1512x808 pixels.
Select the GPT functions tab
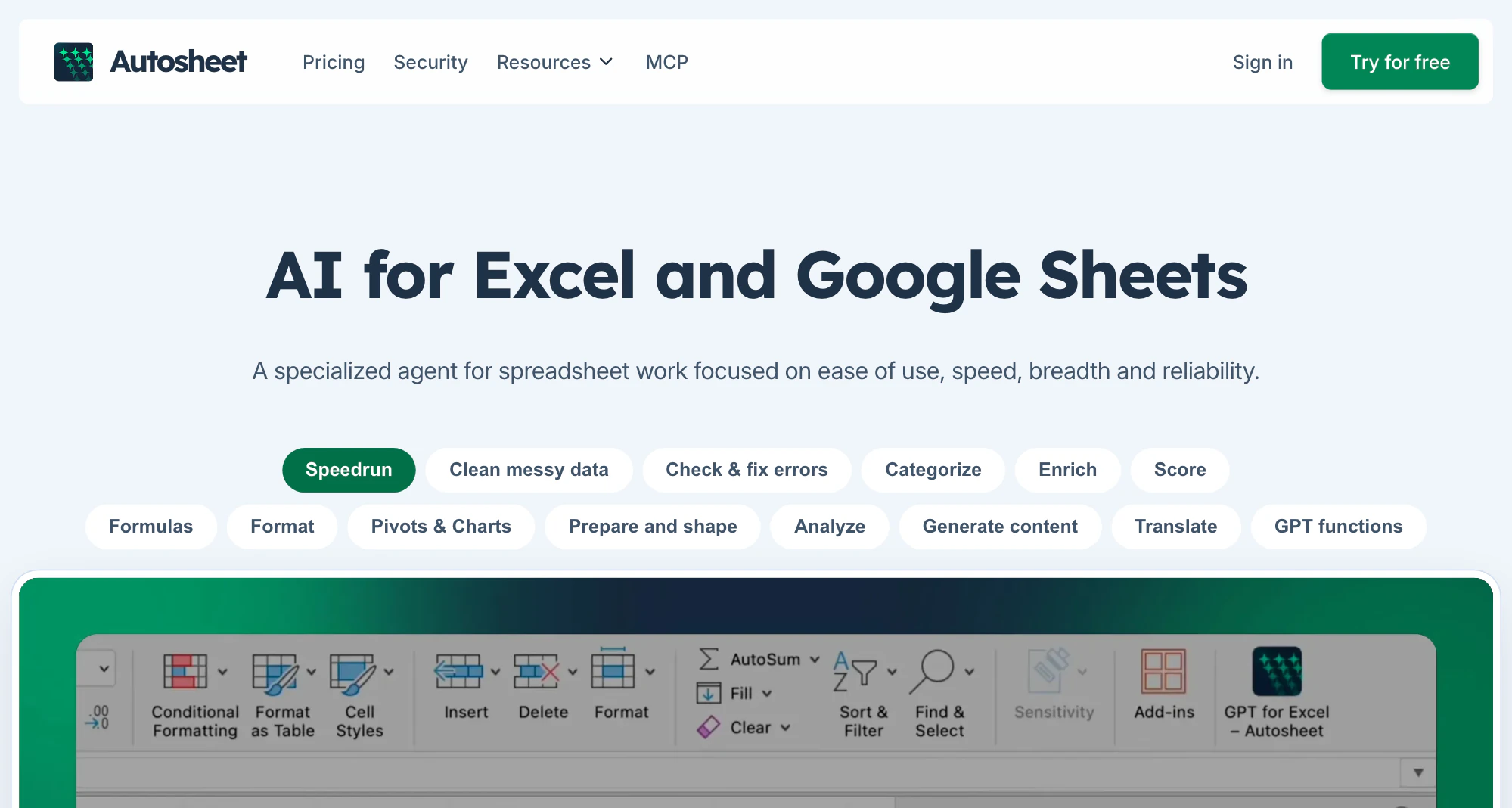pos(1339,527)
